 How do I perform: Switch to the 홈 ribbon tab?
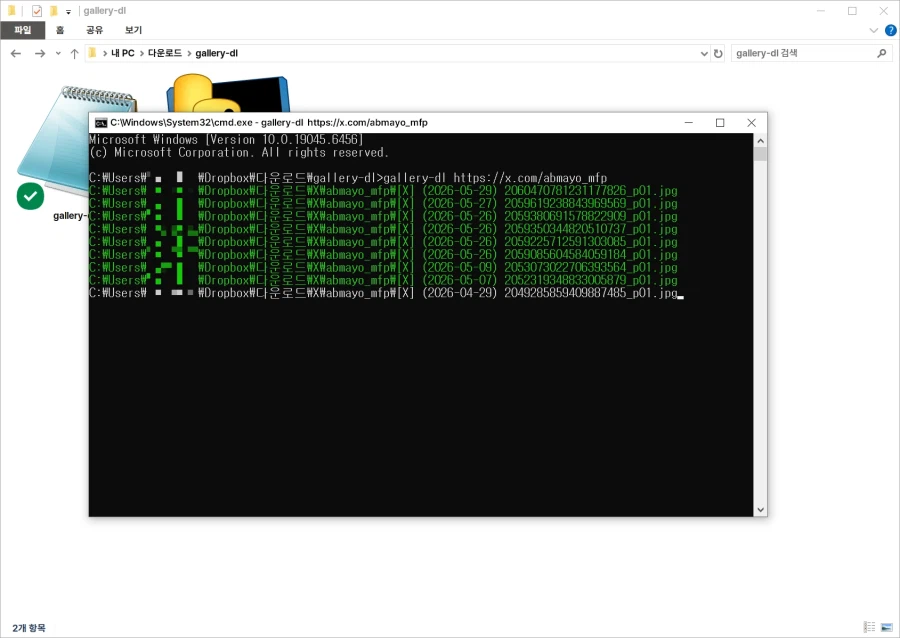point(60,30)
